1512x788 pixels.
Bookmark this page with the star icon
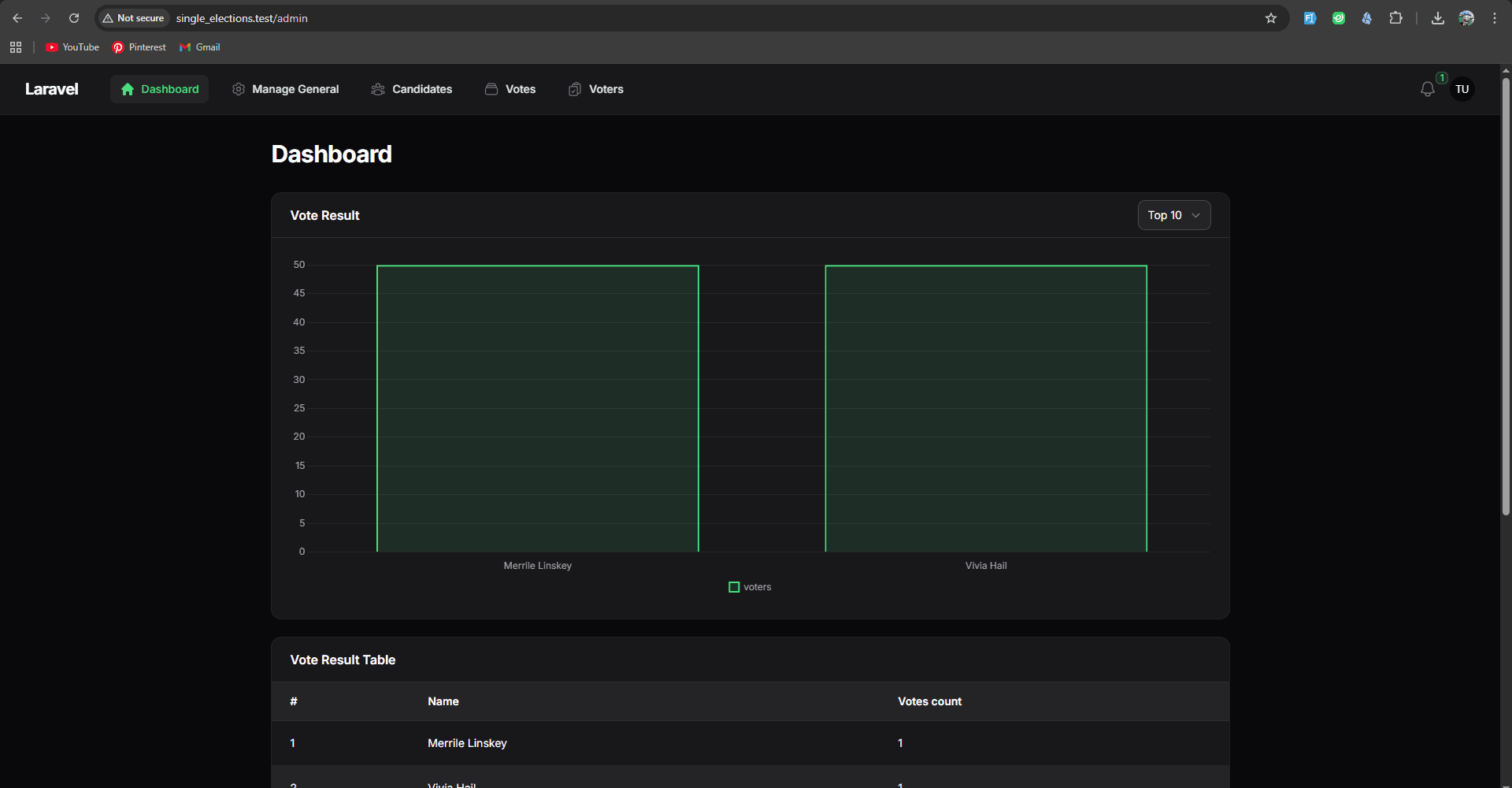(x=1270, y=18)
